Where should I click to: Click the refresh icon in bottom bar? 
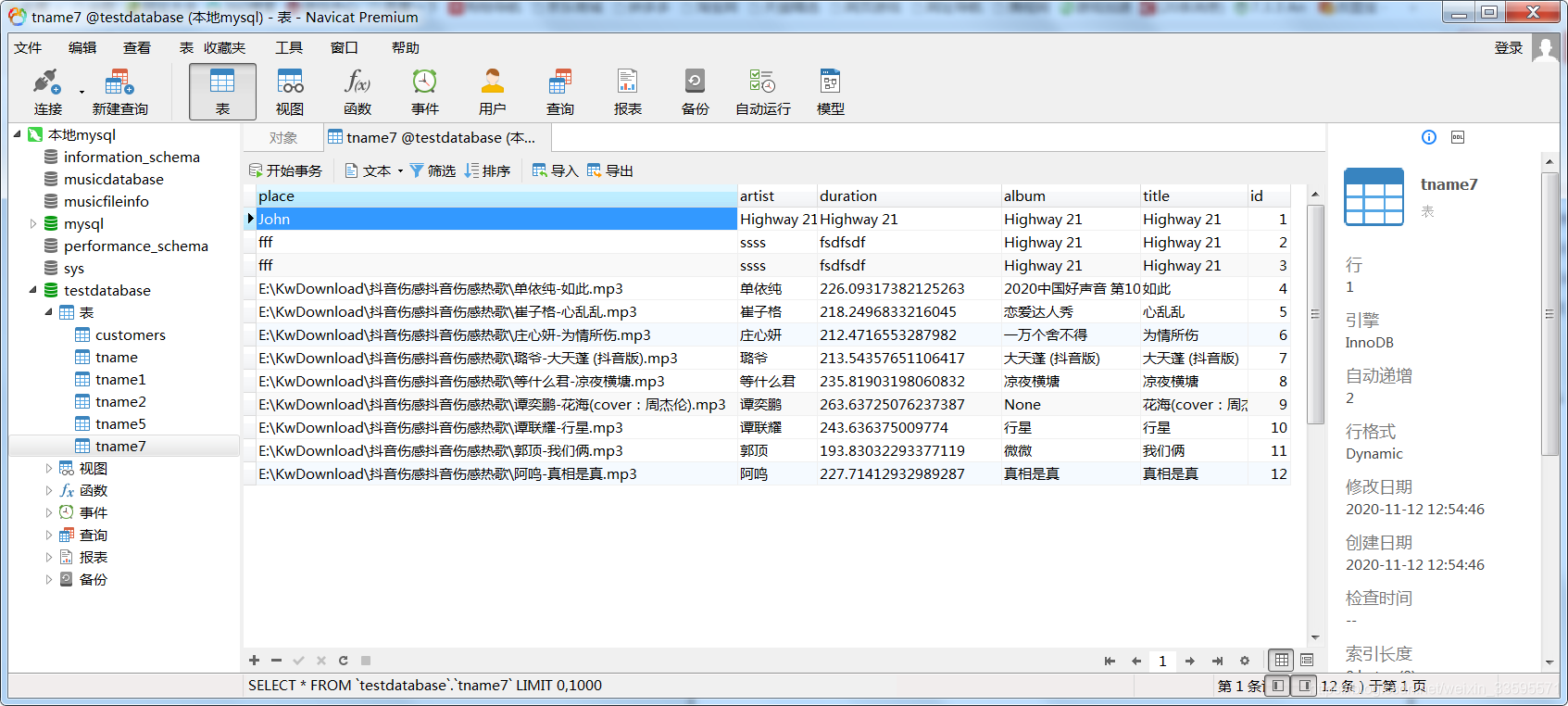pos(344,661)
